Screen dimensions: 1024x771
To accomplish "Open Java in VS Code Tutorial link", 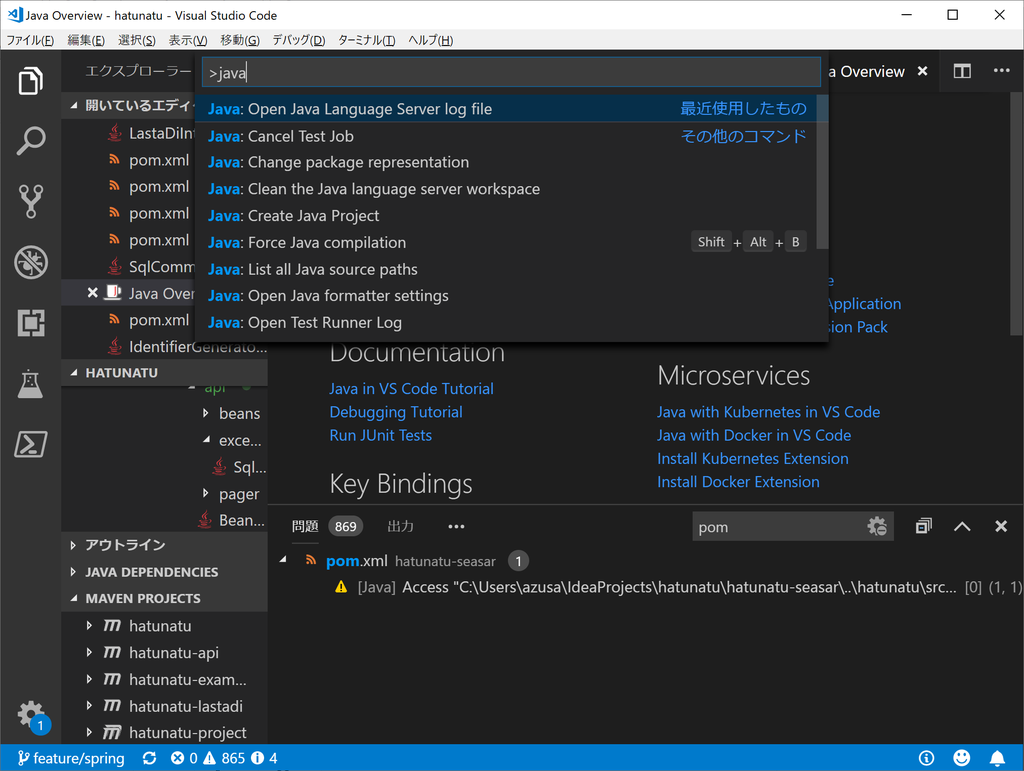I will click(411, 388).
